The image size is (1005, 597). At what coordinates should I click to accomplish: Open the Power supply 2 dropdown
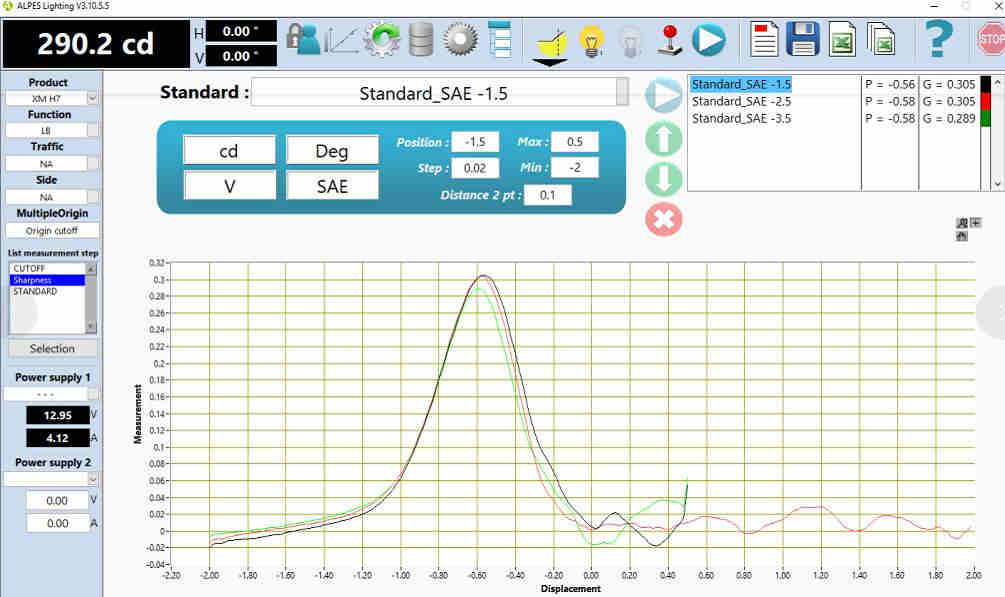pyautogui.click(x=92, y=478)
